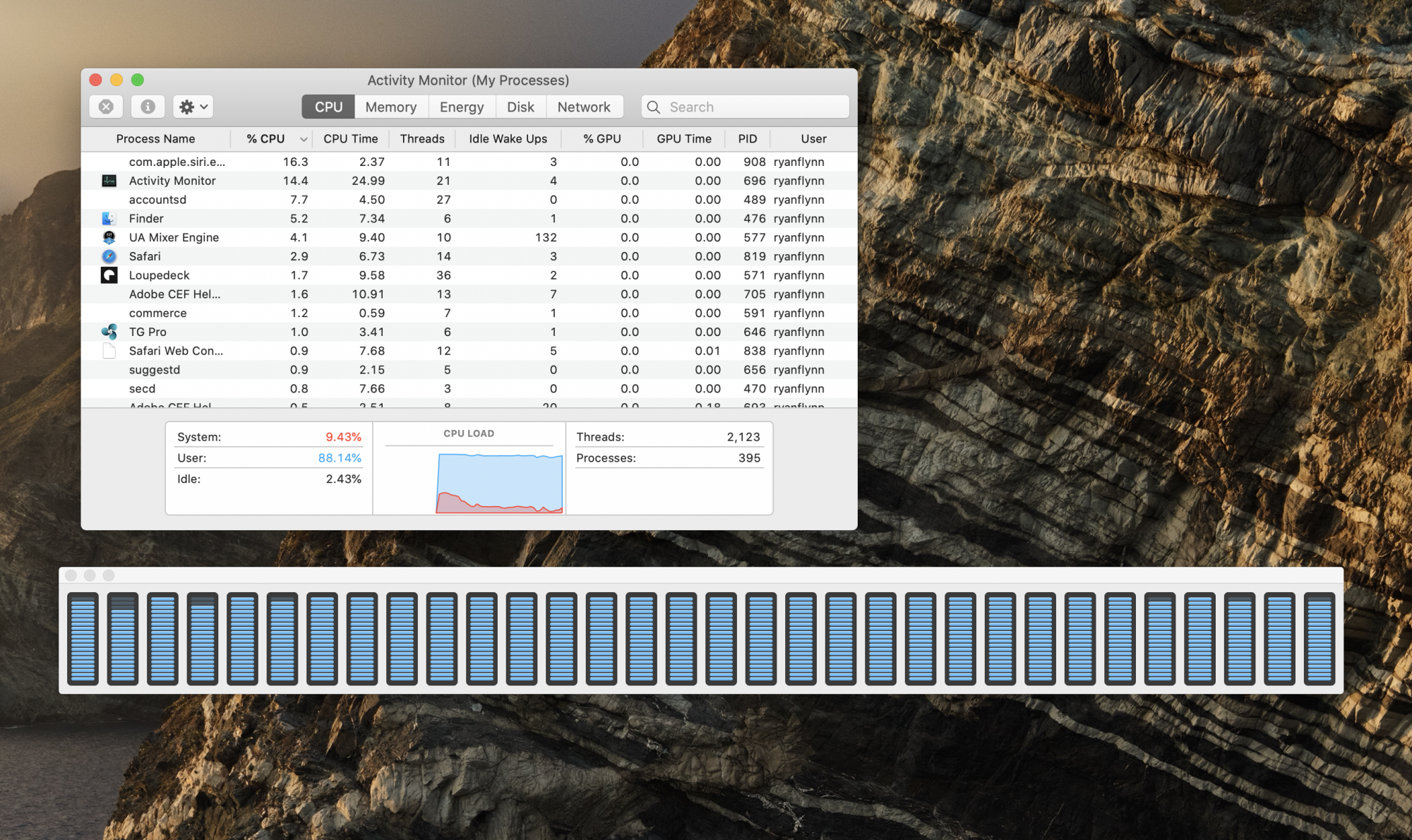Switch to the Memory tab
Viewport: 1412px width, 840px height.
pos(390,107)
